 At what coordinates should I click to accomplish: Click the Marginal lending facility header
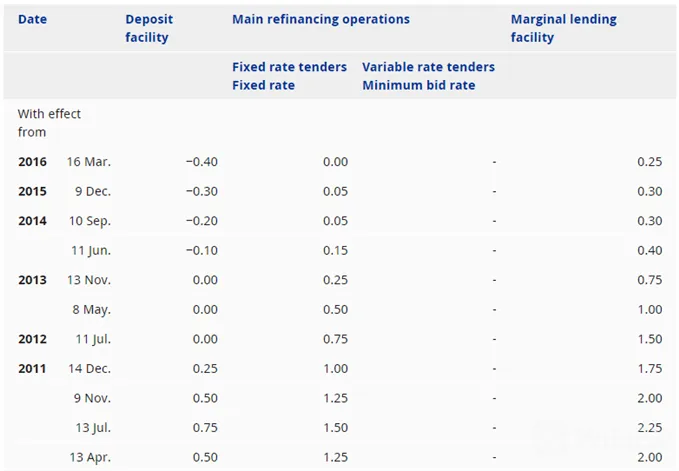[563, 28]
